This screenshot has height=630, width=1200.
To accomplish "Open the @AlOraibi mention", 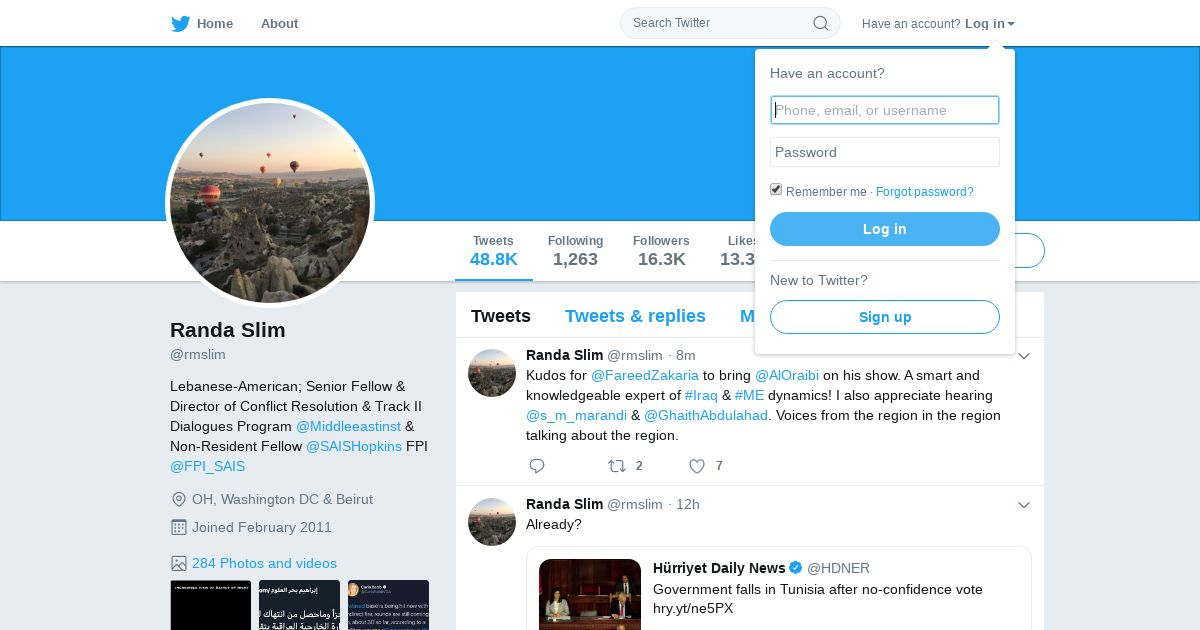I will tap(787, 375).
